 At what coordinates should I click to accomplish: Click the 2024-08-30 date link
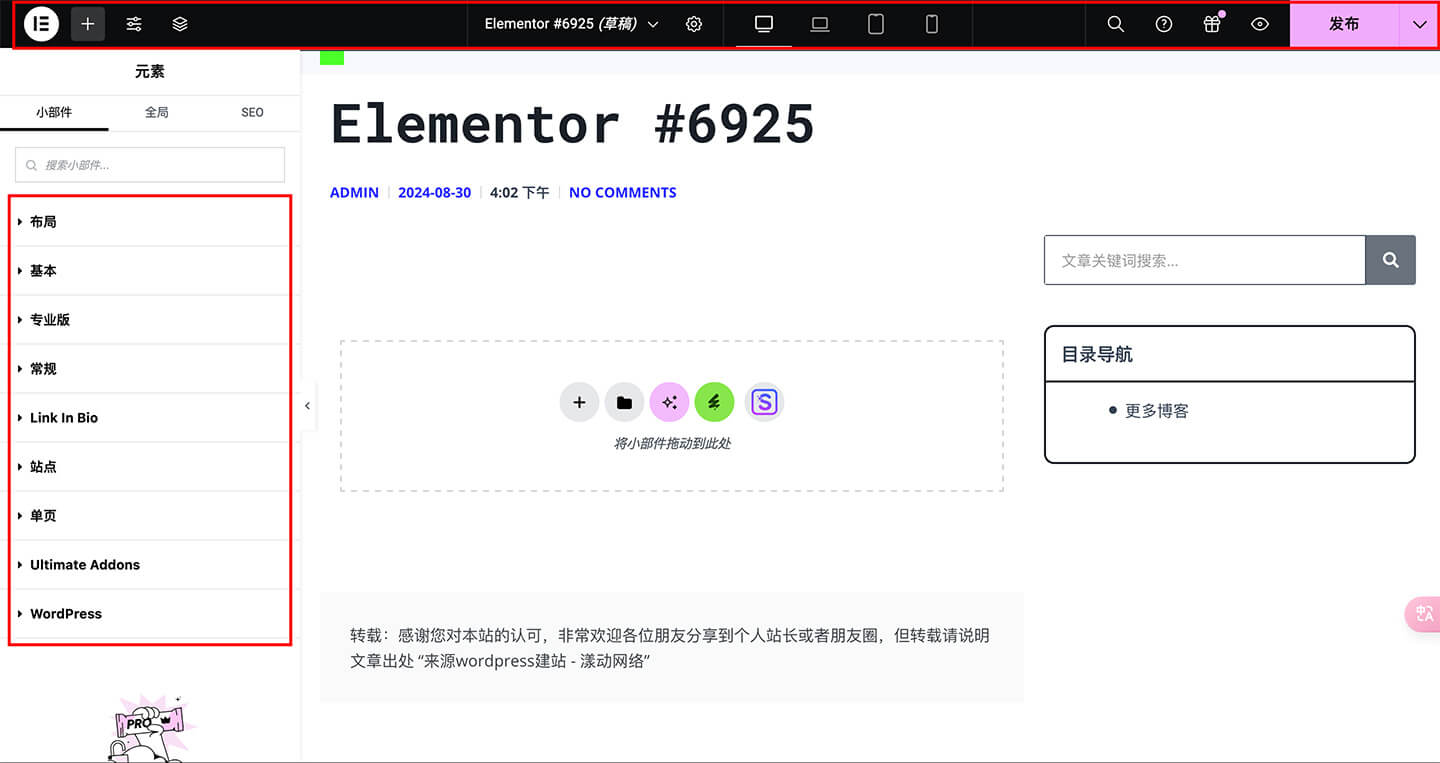434,193
